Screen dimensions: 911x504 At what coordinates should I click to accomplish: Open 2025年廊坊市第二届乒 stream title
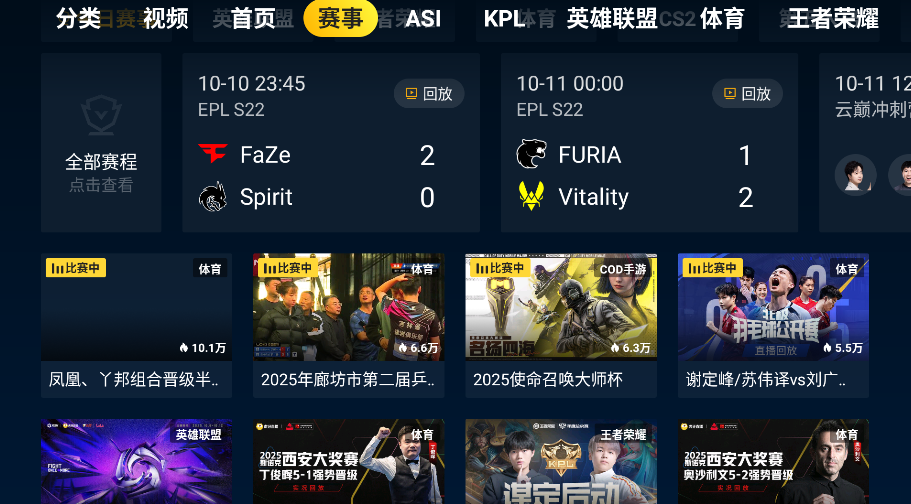tap(347, 380)
